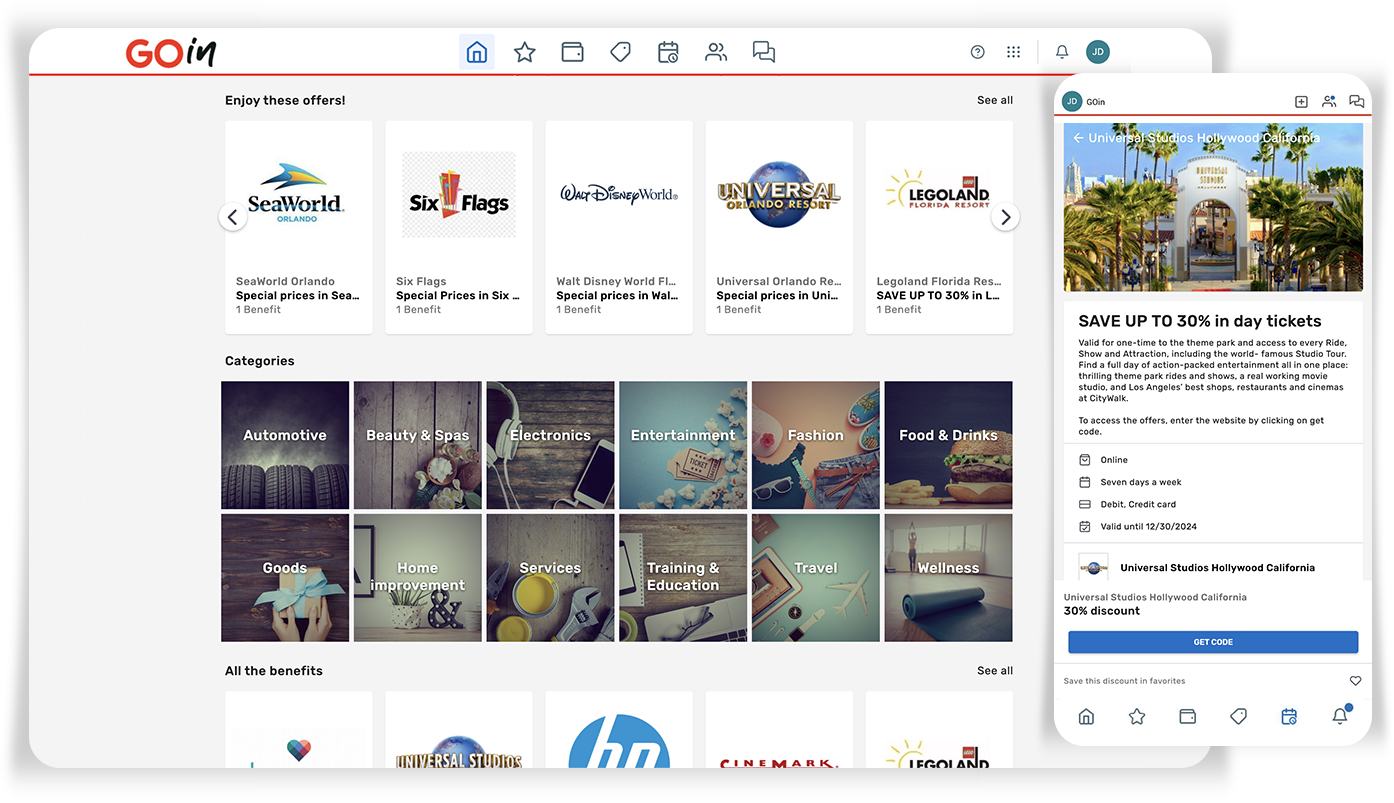Select the Training & Education category
This screenshot has width=1394, height=803.
point(683,578)
